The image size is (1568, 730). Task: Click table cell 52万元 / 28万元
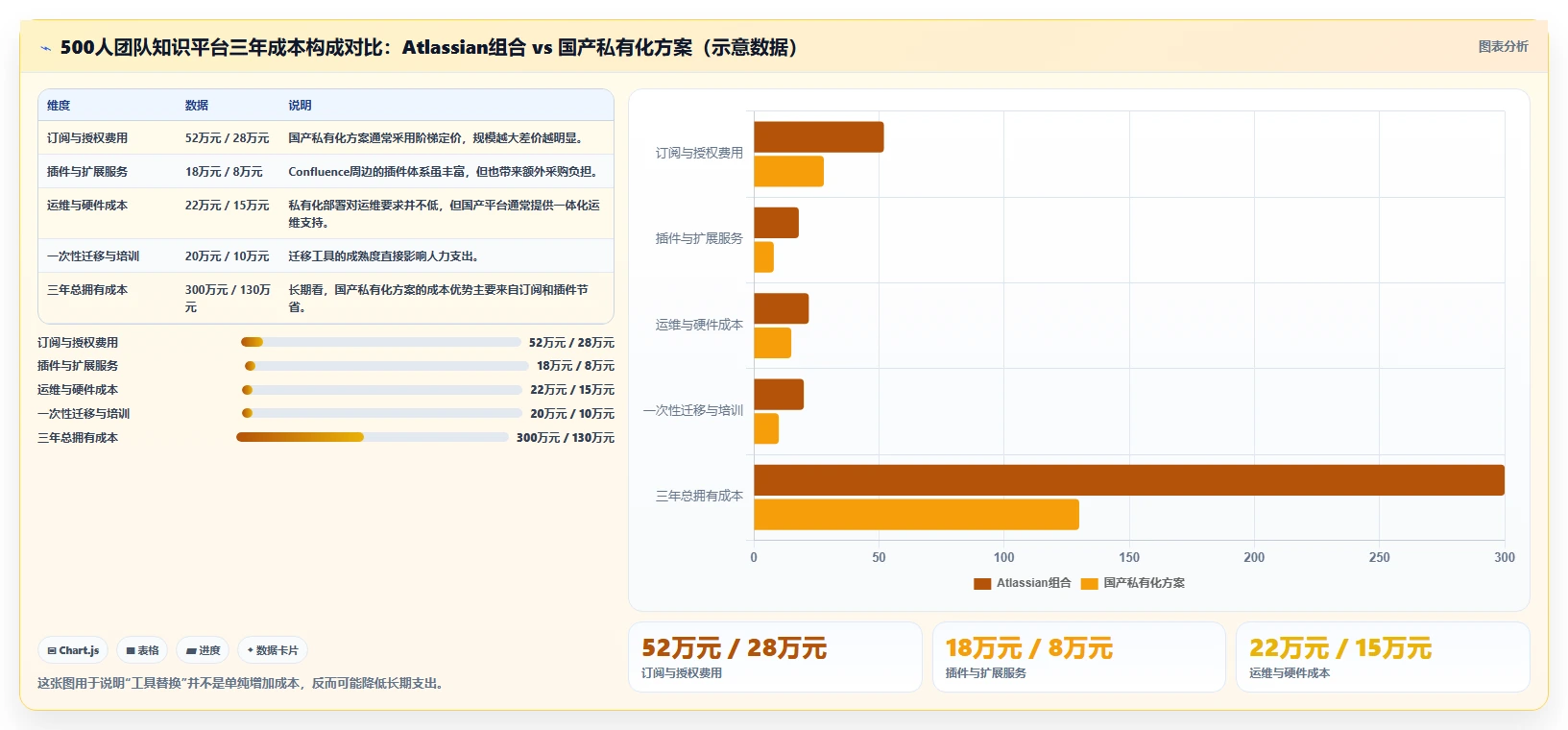[227, 138]
